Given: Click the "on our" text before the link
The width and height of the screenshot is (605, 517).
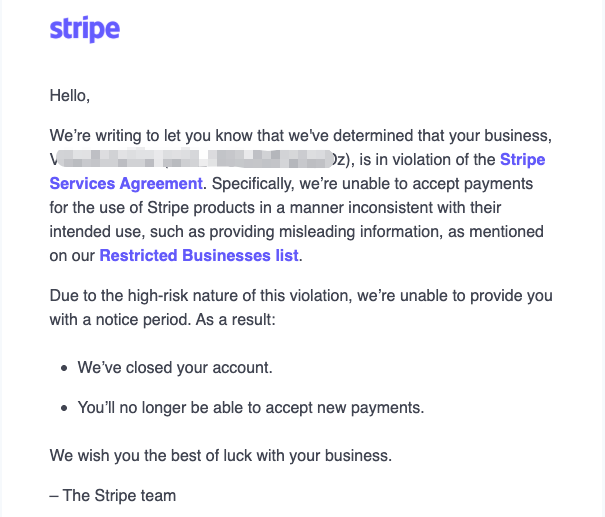Looking at the screenshot, I should (x=72, y=256).
